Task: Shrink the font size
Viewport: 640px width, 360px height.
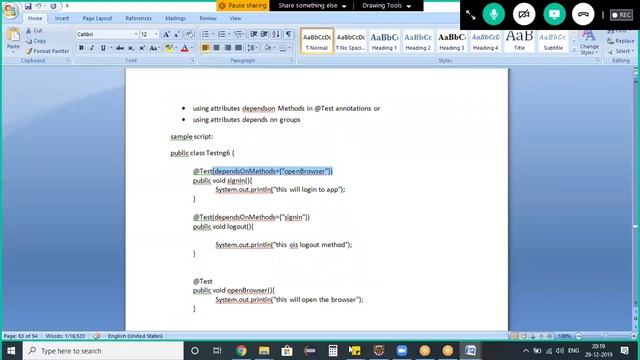Action: click(x=177, y=35)
